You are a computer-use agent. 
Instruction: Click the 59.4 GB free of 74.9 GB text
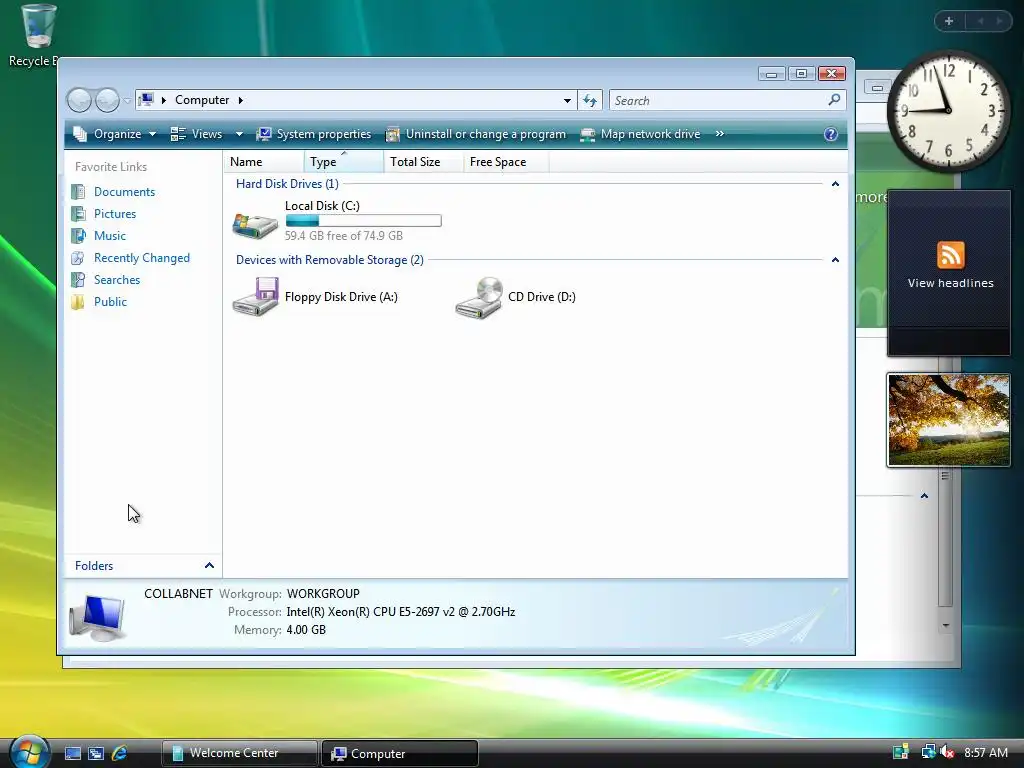coord(344,236)
